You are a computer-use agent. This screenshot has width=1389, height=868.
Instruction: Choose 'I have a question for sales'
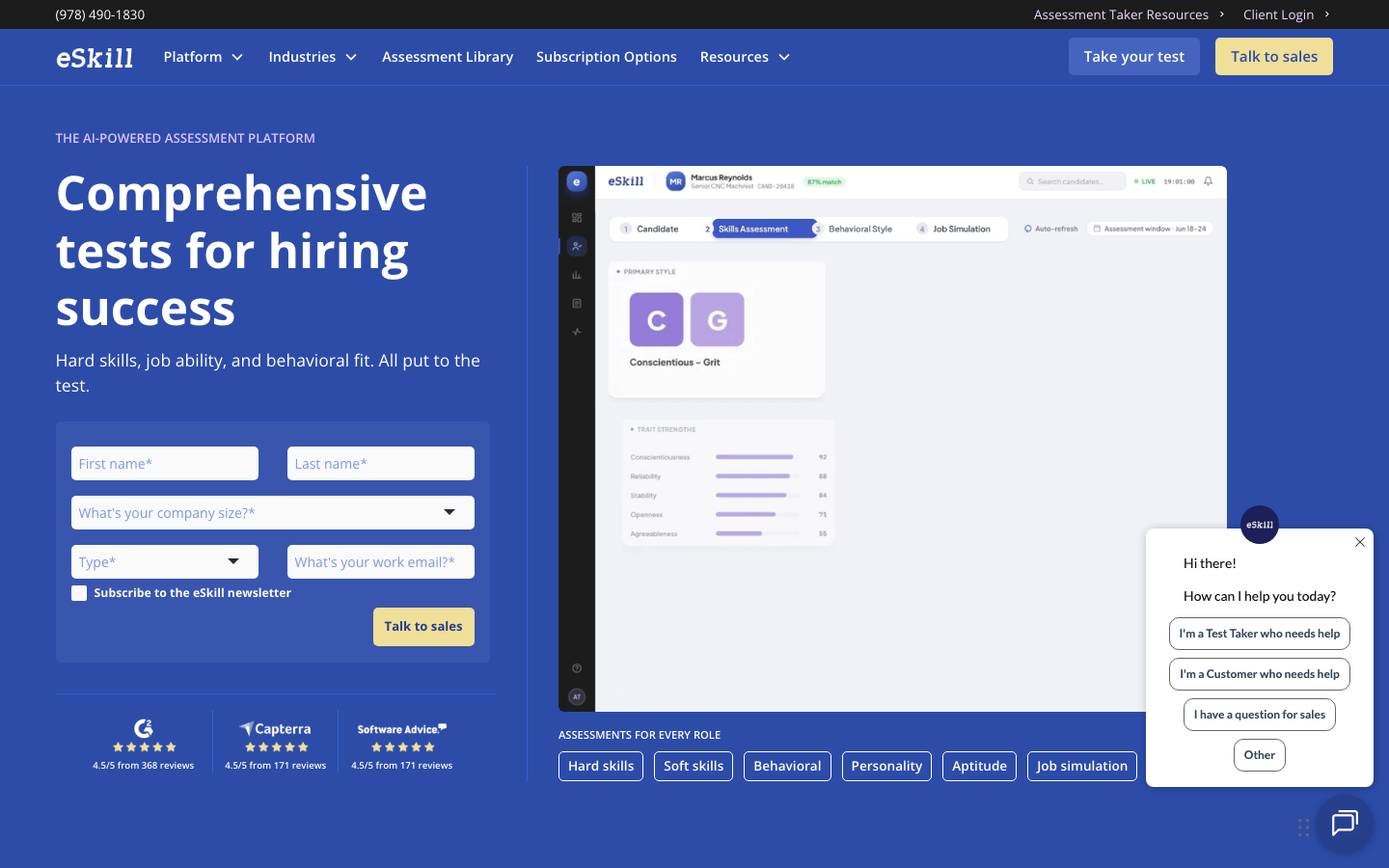click(1260, 715)
